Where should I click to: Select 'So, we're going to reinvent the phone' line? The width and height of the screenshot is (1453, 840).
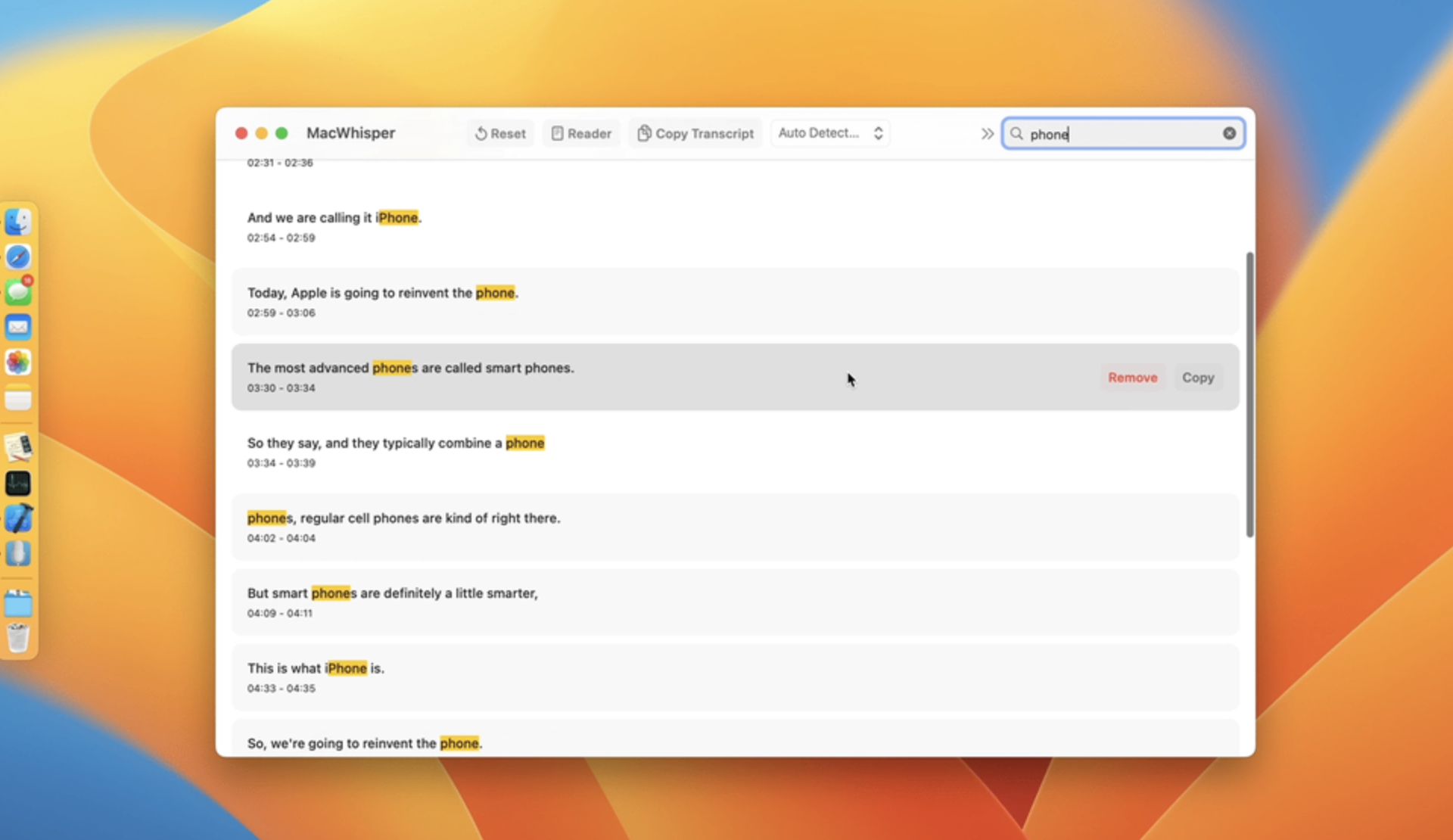pos(735,738)
